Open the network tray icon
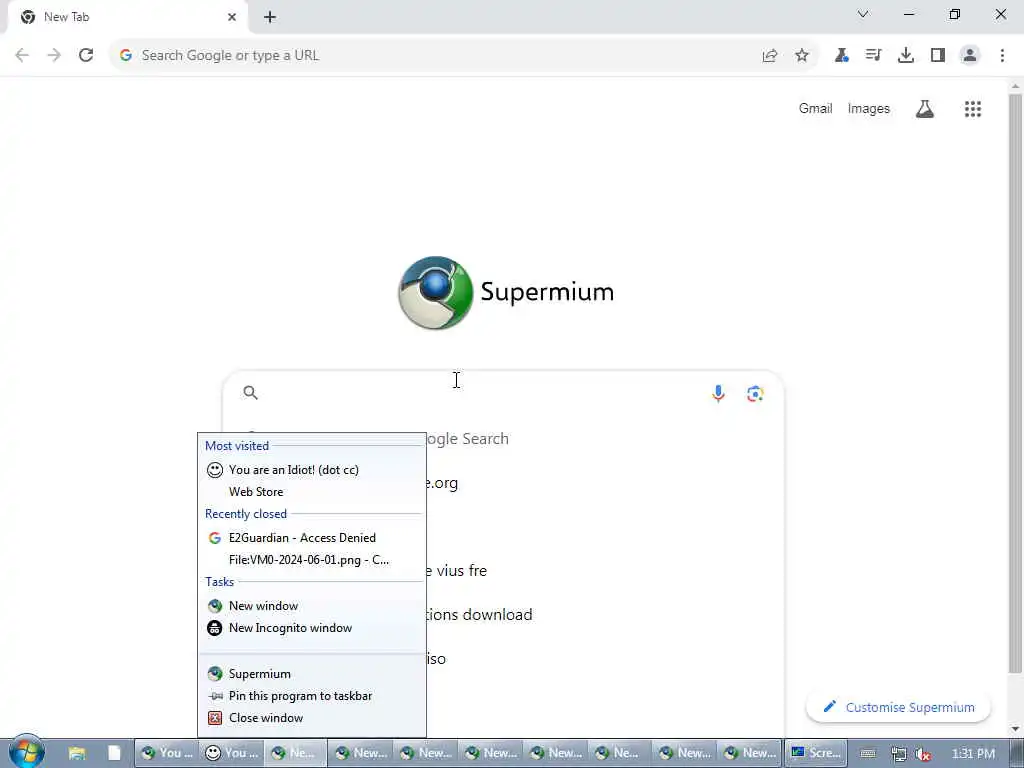Screen dimensions: 1024x768 point(899,754)
